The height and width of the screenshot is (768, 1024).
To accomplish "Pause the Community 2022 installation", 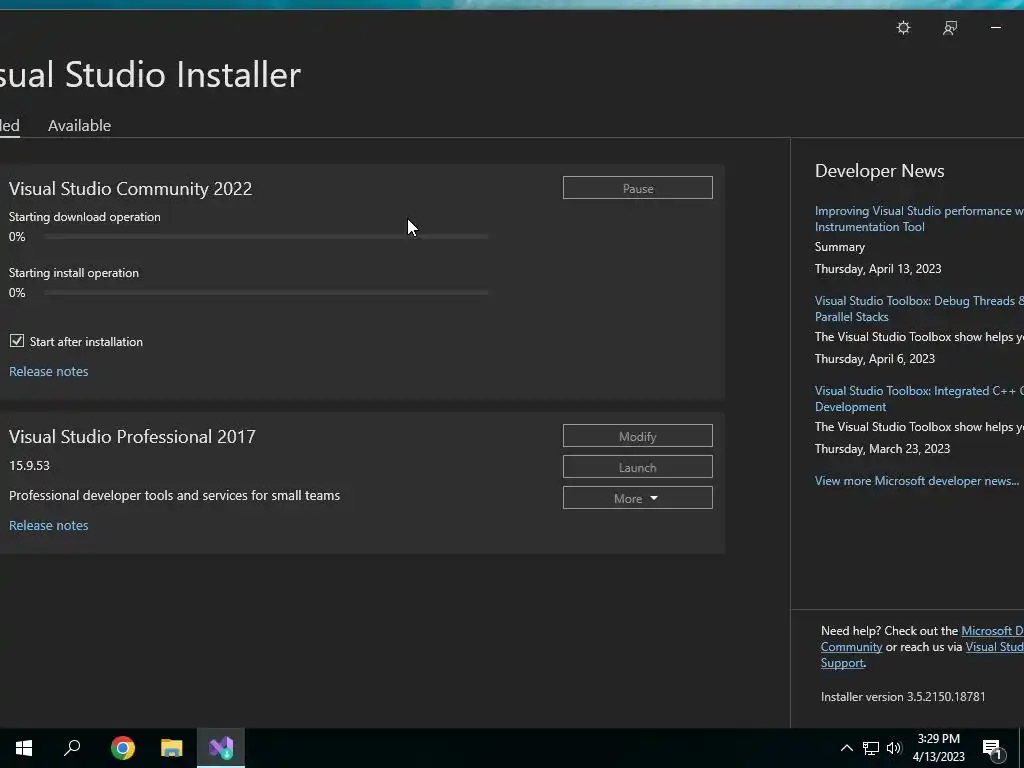I will pyautogui.click(x=637, y=188).
